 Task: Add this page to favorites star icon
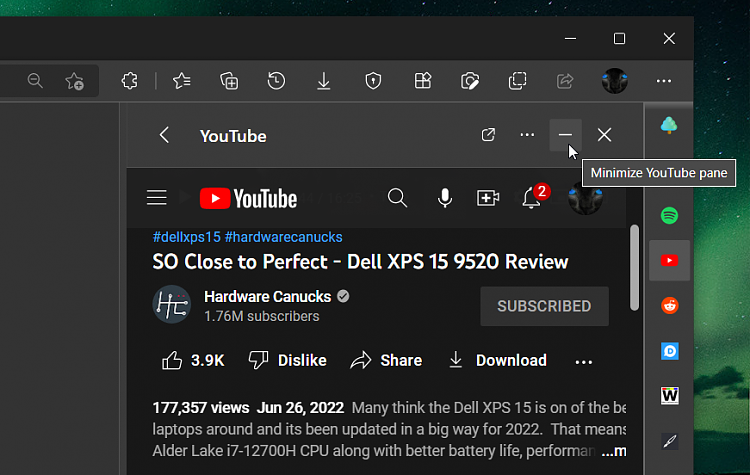tap(75, 81)
